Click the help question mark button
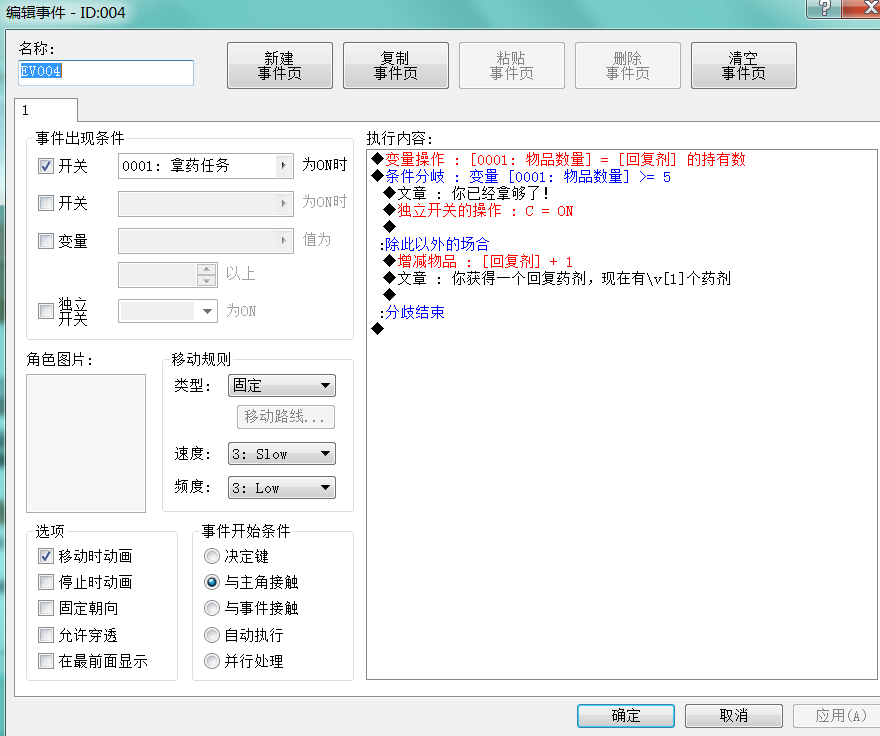880x736 pixels. pos(824,8)
